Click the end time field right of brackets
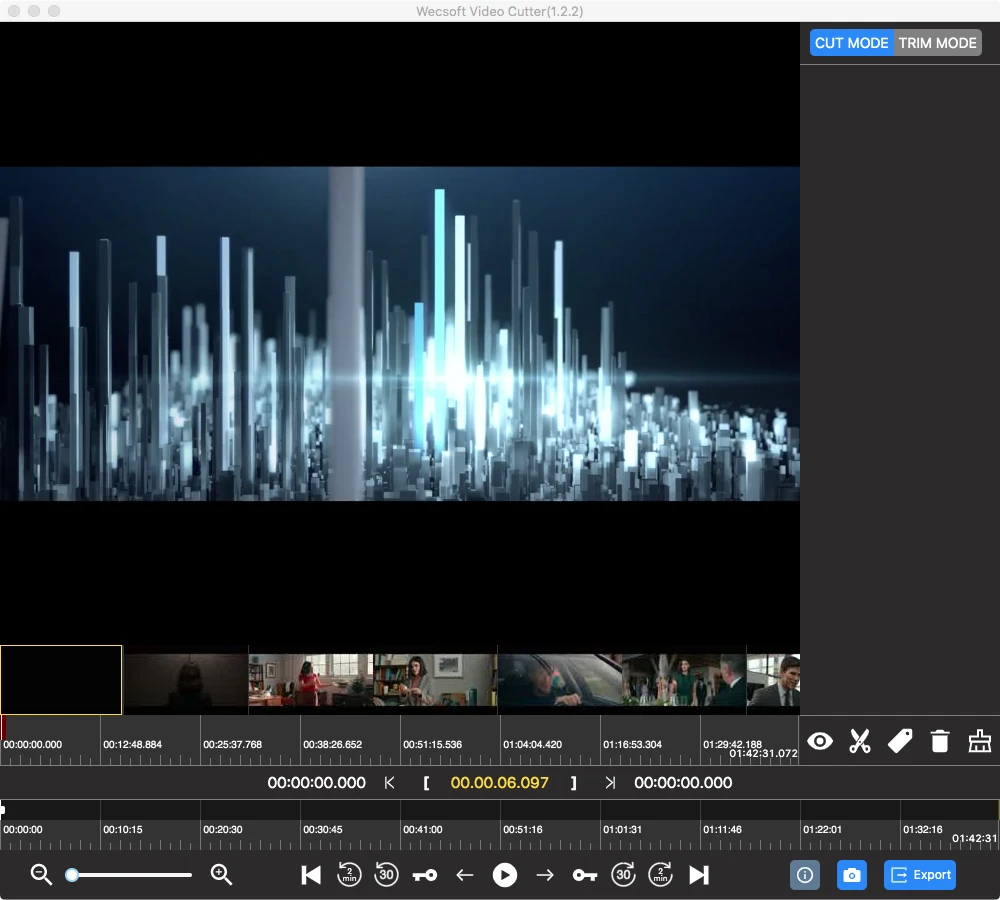Viewport: 1000px width, 900px height. pos(683,783)
